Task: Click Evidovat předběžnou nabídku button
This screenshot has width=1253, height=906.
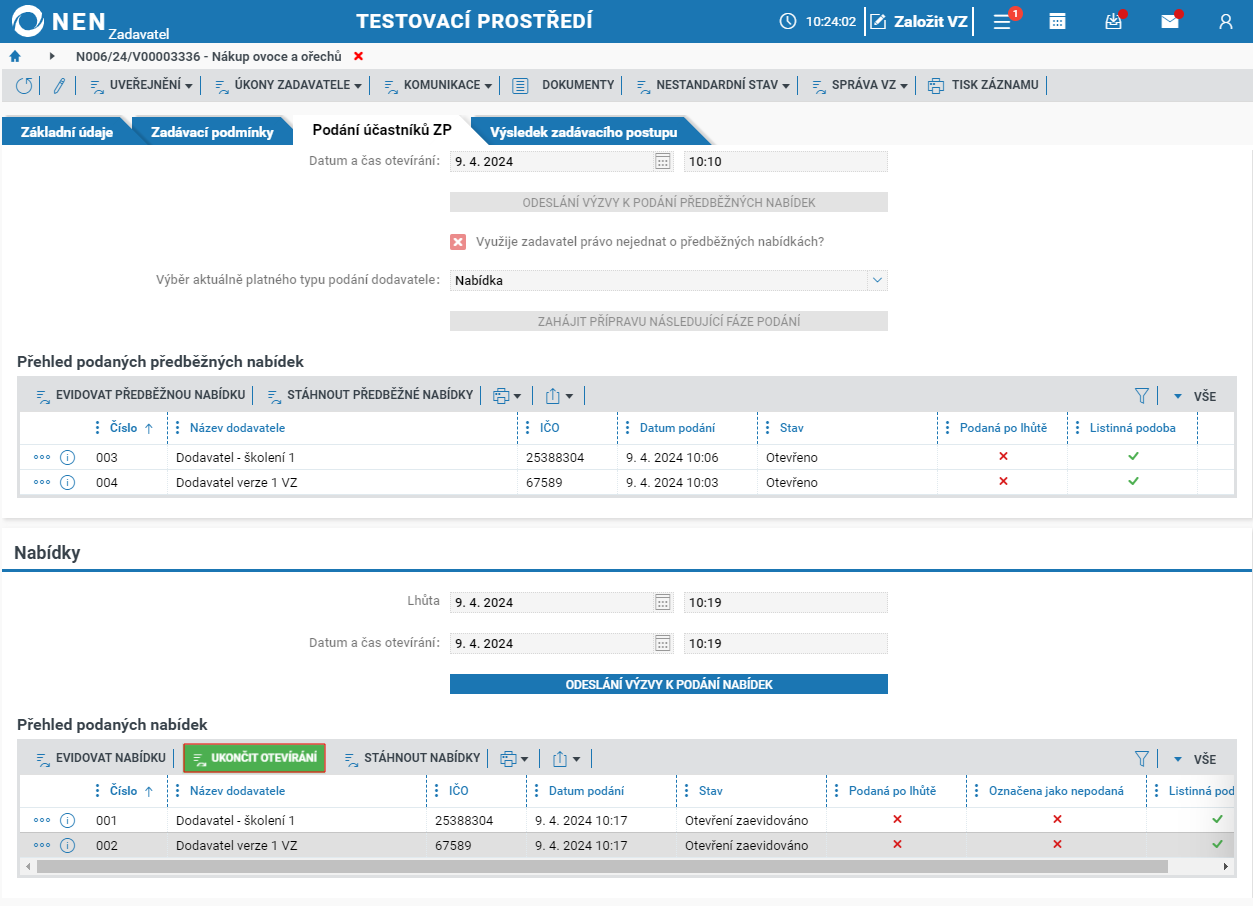Action: pyautogui.click(x=140, y=395)
